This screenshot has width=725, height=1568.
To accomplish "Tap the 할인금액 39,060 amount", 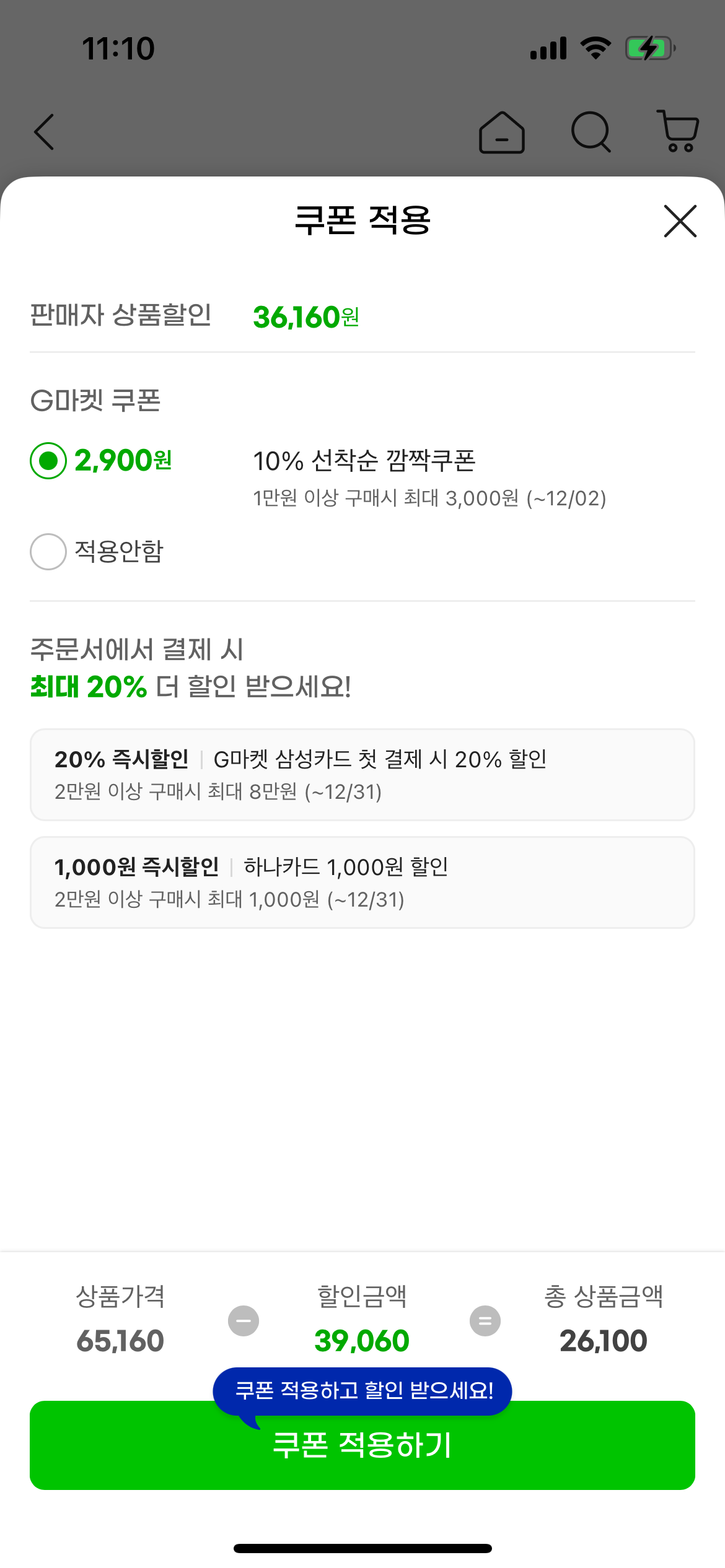I will [x=362, y=1341].
